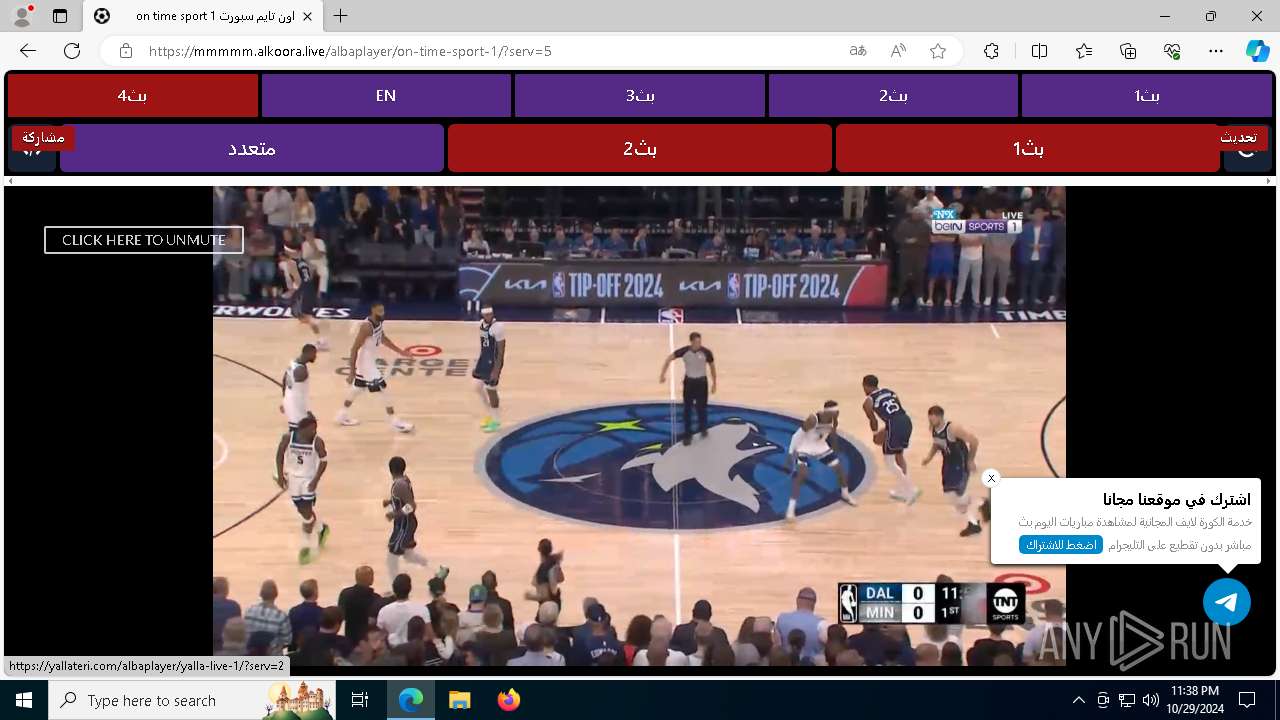Close the on time sport 1 tab
1280x720 pixels.
coord(308,16)
